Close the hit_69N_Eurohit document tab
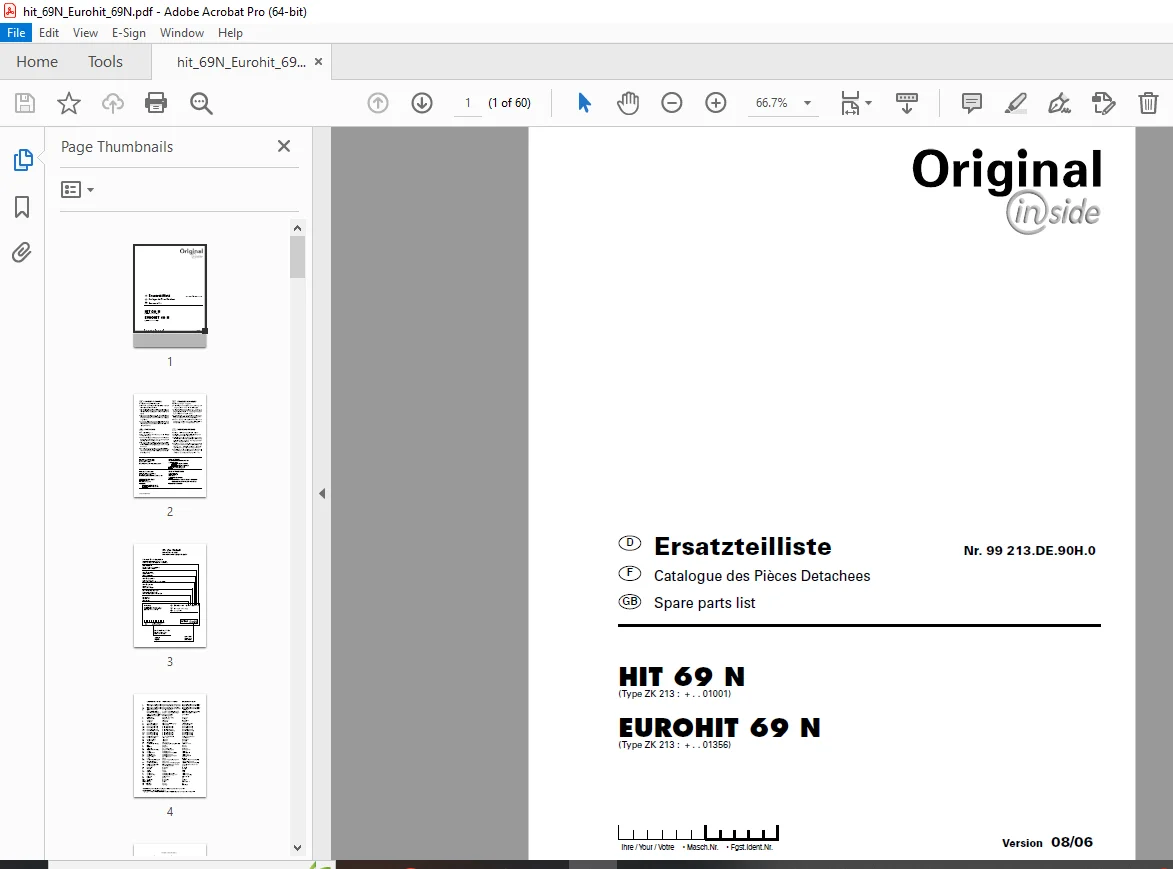Viewport: 1173px width, 869px height. click(319, 62)
